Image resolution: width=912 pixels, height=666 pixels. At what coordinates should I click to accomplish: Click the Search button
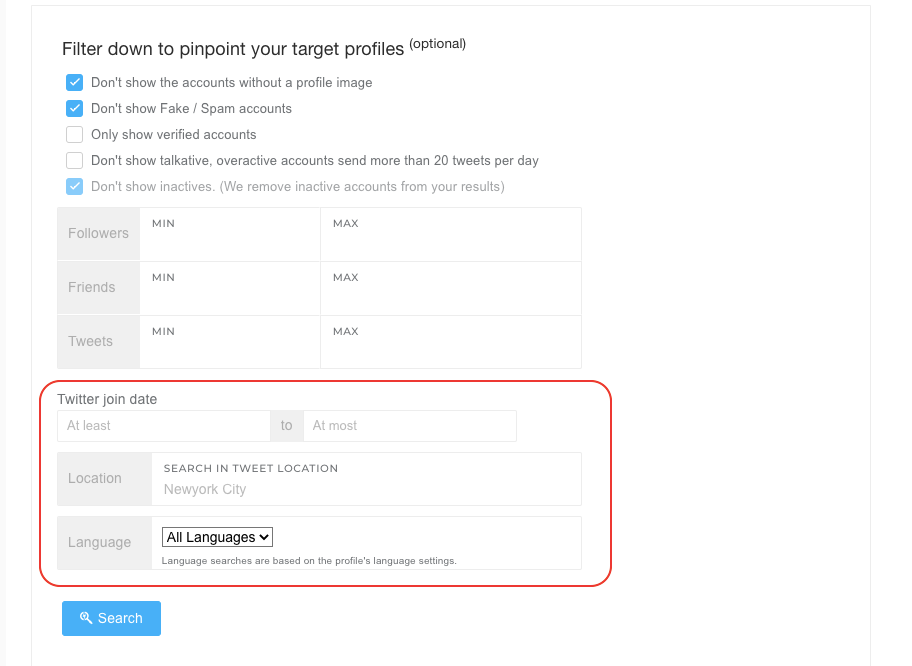(x=111, y=618)
